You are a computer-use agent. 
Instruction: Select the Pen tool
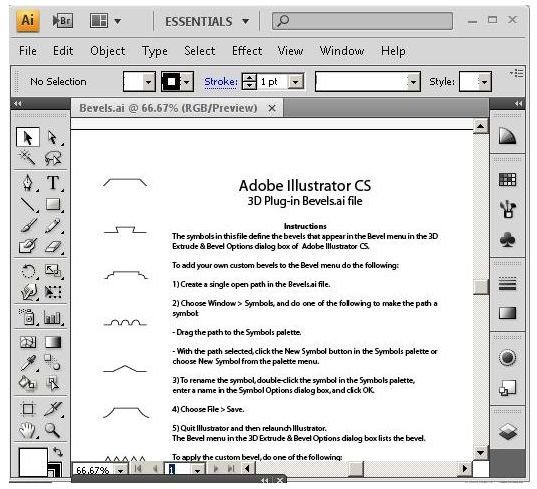[x=28, y=183]
